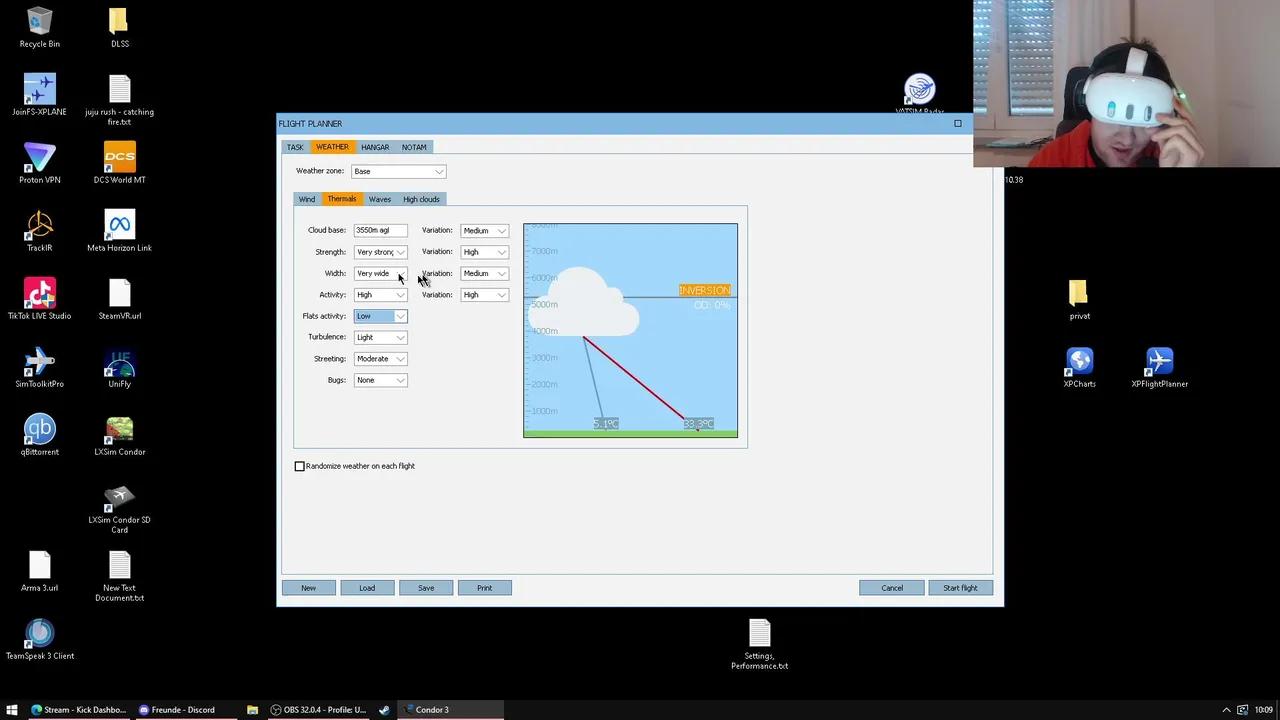Screen dimensions: 1280x720
Task: Open the Meta Horizon Link shortcut
Action: (x=119, y=226)
